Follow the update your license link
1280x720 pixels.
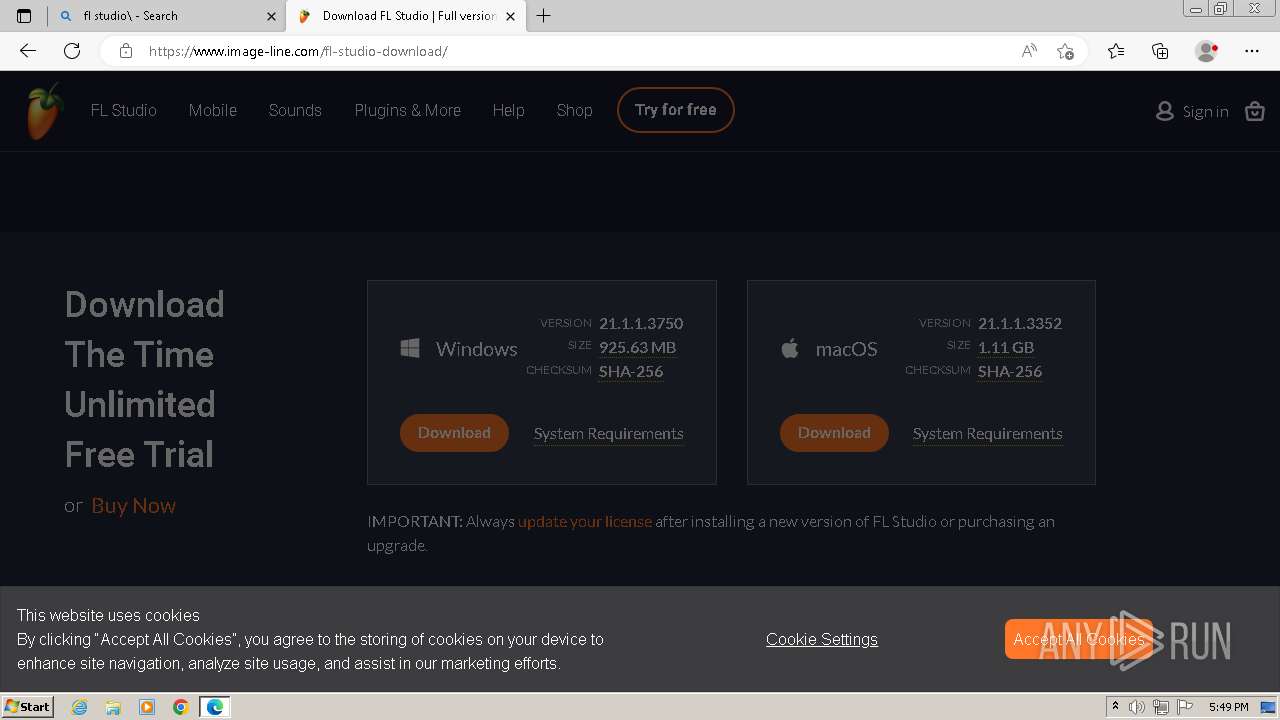[585, 521]
